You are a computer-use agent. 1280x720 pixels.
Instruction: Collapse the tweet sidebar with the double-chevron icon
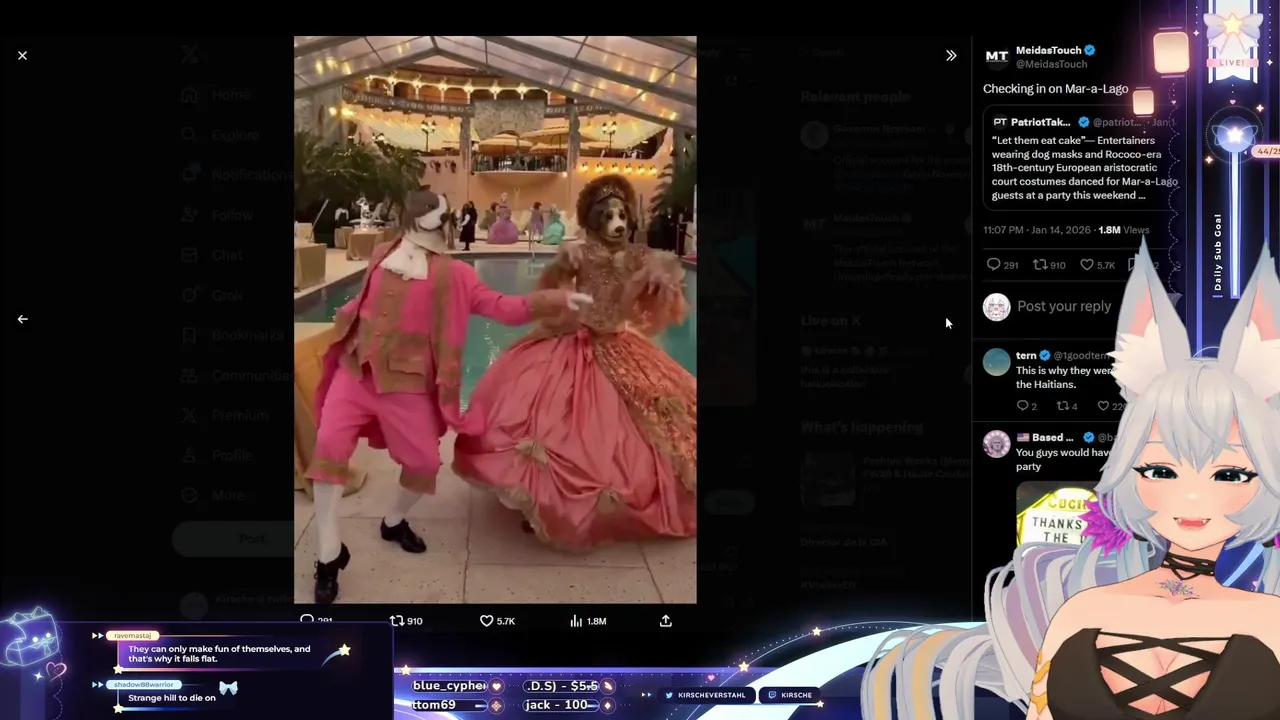(951, 56)
